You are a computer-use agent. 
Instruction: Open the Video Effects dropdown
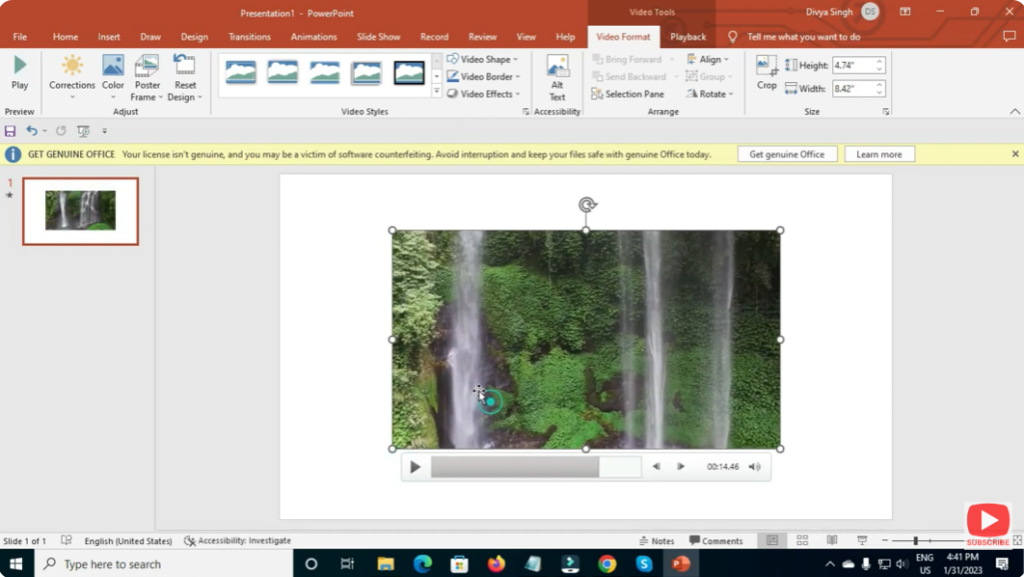(x=485, y=93)
